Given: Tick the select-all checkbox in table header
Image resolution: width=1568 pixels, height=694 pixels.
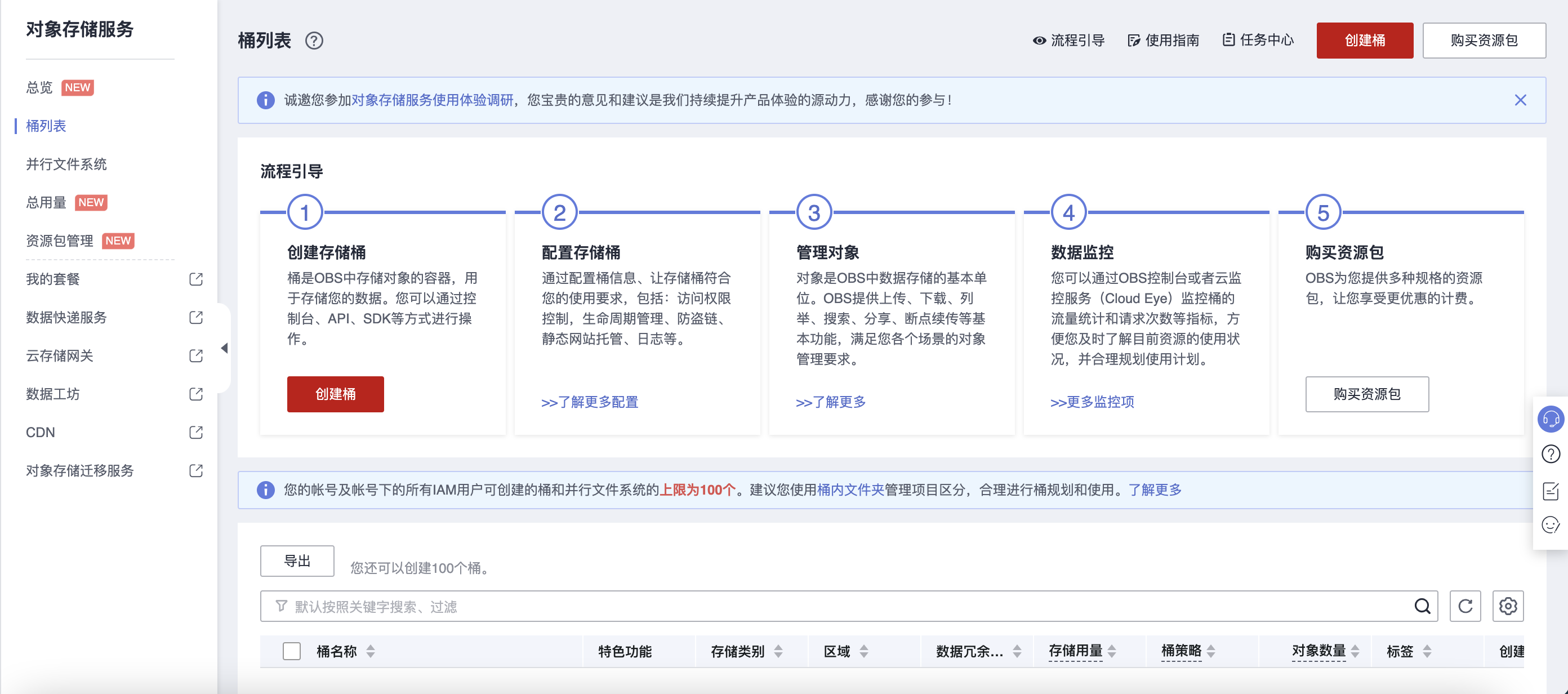Looking at the screenshot, I should [x=292, y=651].
